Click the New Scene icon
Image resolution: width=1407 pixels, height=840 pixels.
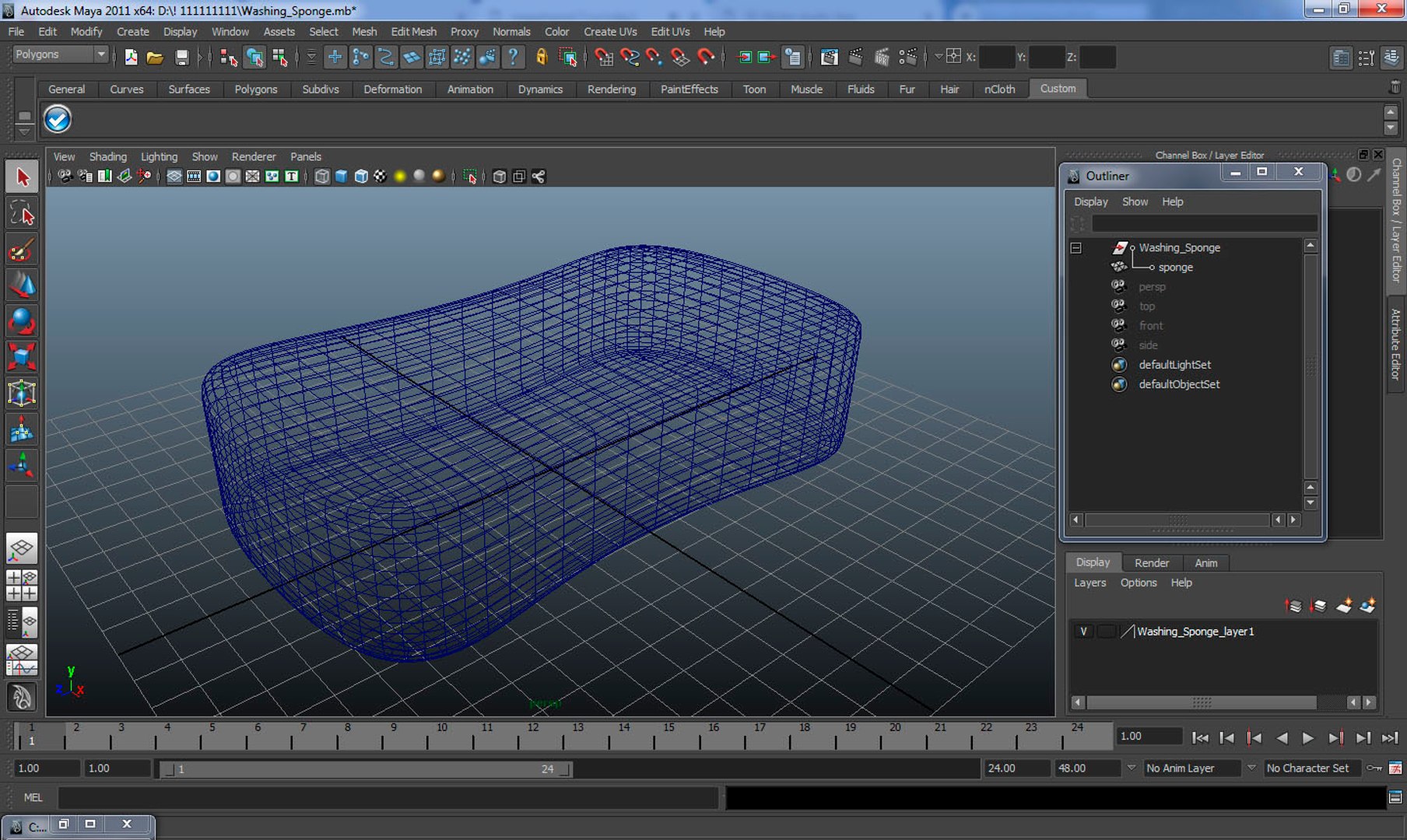point(131,57)
